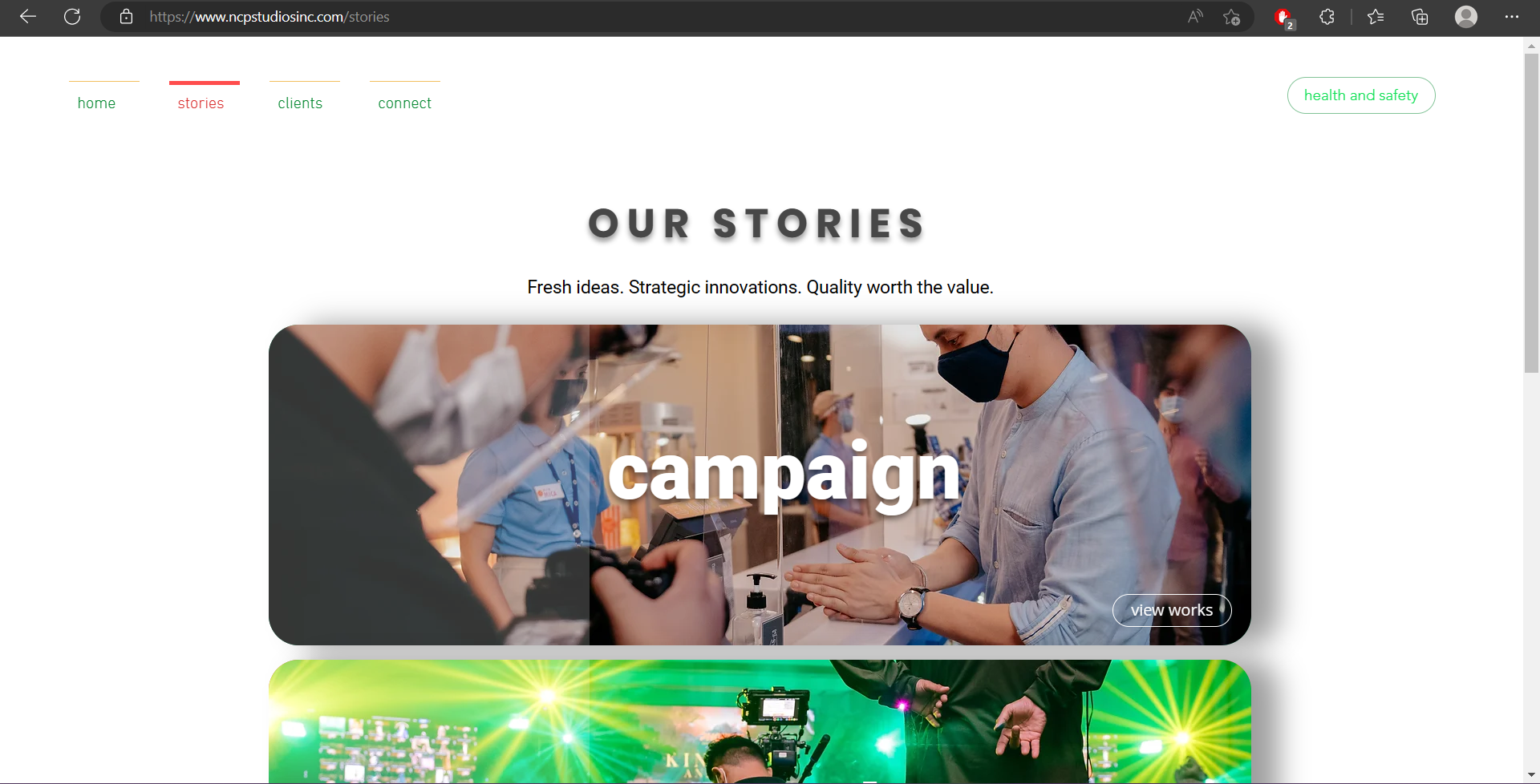Screen dimensions: 1540x784
Task: Open browser Settings and more menu
Action: tap(1512, 16)
